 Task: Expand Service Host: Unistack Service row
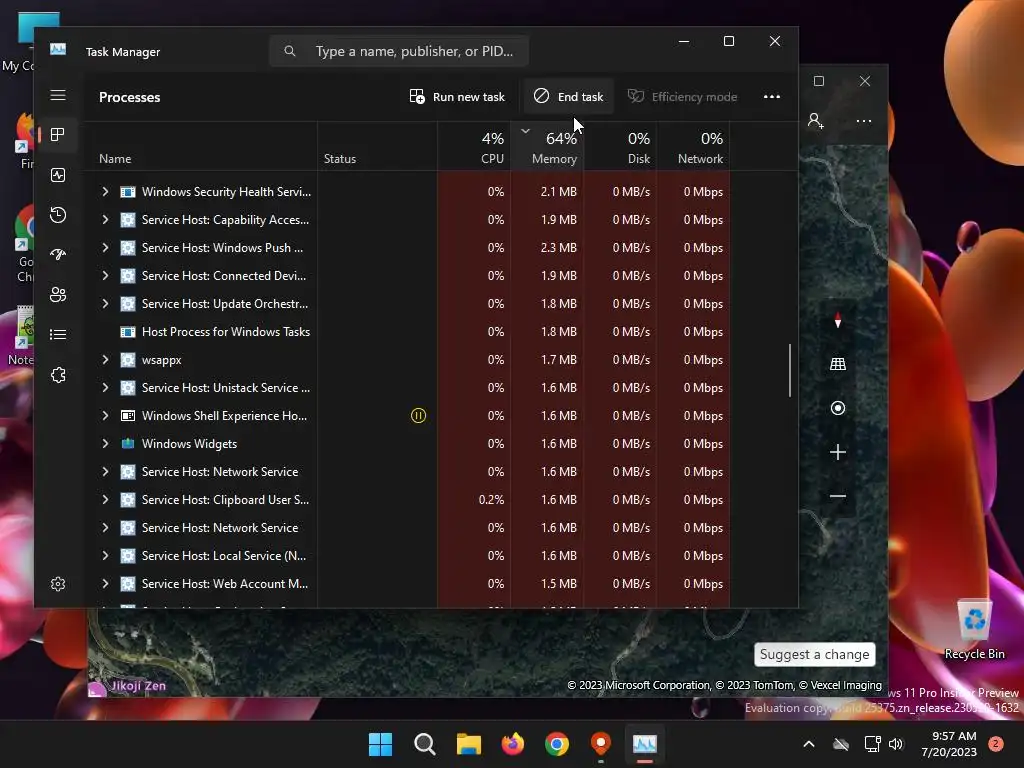(105, 388)
